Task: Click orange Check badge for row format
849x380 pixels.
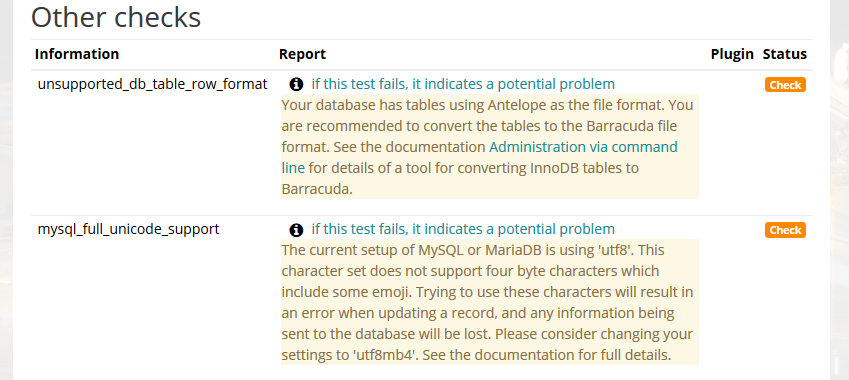Action: [x=785, y=85]
